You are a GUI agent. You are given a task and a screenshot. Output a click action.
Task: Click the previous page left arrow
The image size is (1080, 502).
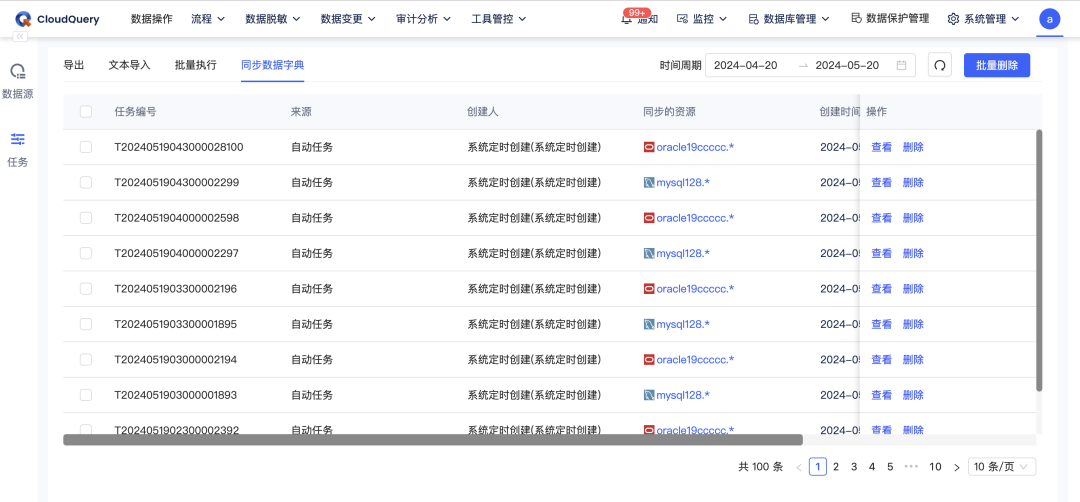click(799, 467)
